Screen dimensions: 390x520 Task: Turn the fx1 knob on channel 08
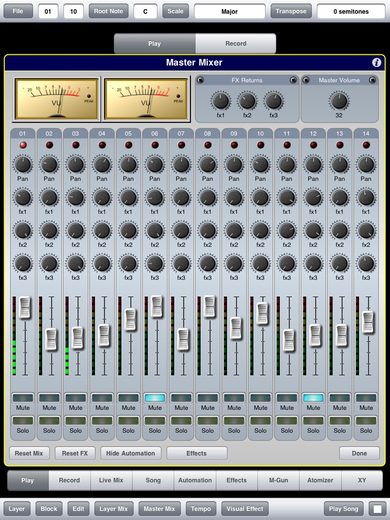(x=208, y=197)
